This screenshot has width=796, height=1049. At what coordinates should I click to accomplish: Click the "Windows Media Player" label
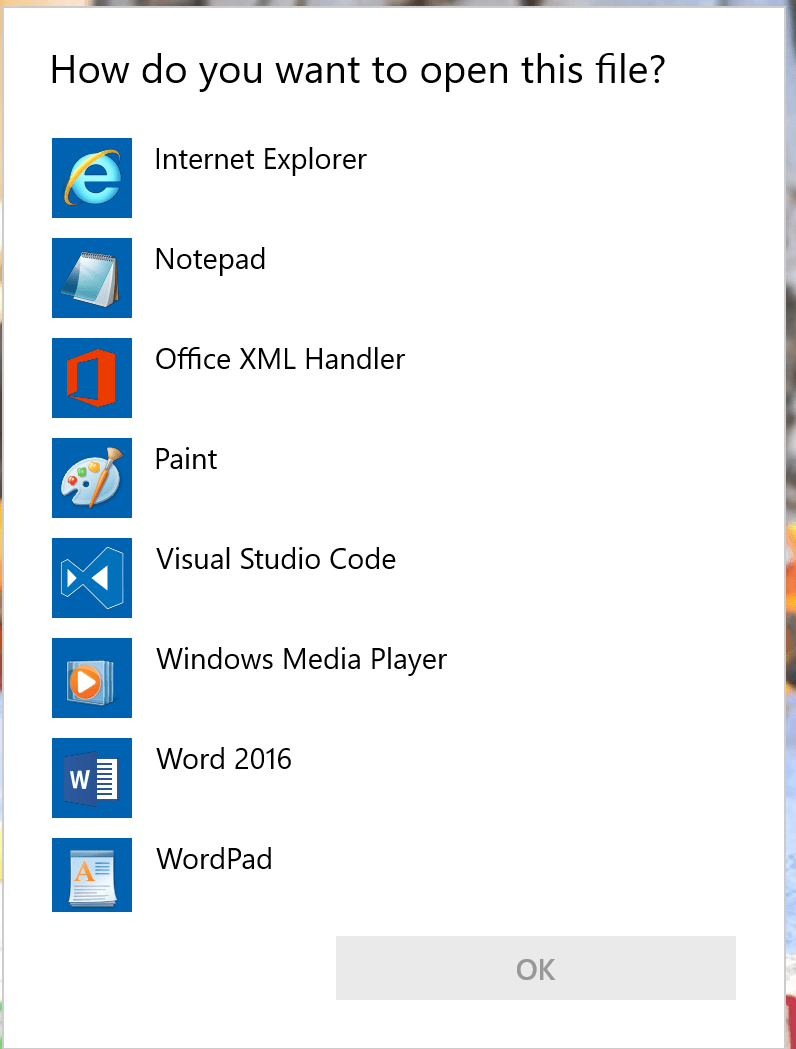[x=301, y=660]
